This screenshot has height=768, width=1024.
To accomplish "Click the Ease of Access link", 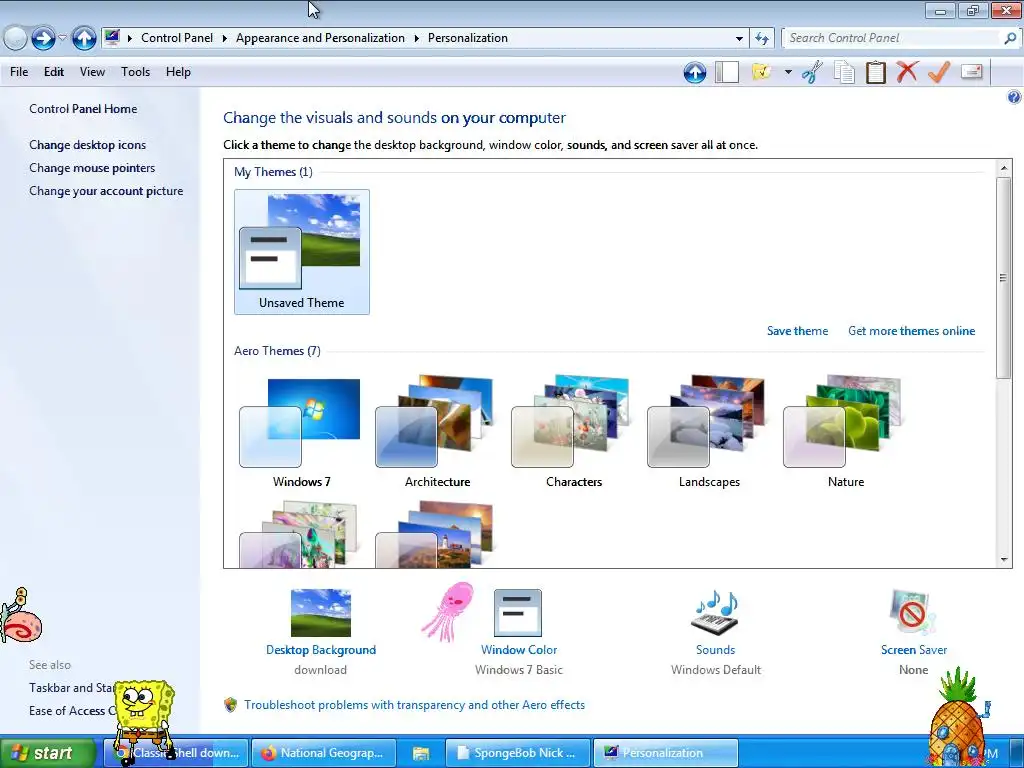I will pyautogui.click(x=72, y=711).
